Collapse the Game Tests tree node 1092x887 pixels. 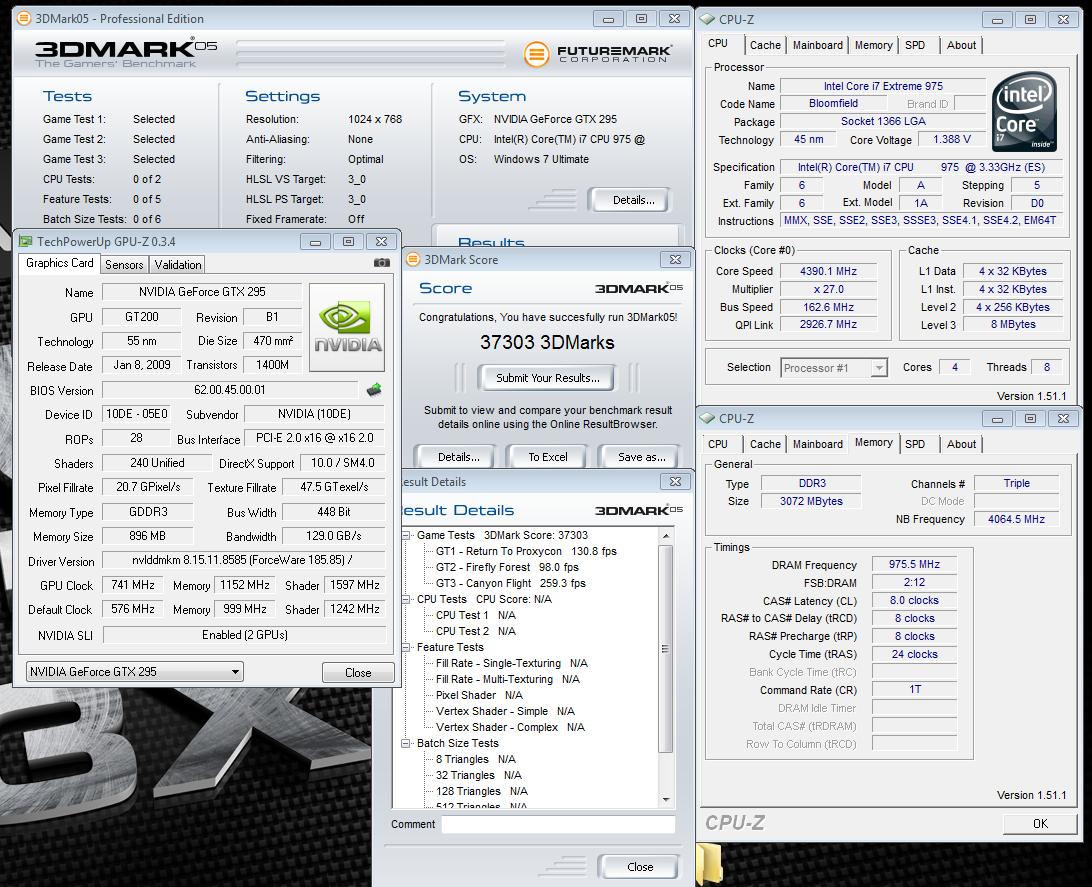406,535
